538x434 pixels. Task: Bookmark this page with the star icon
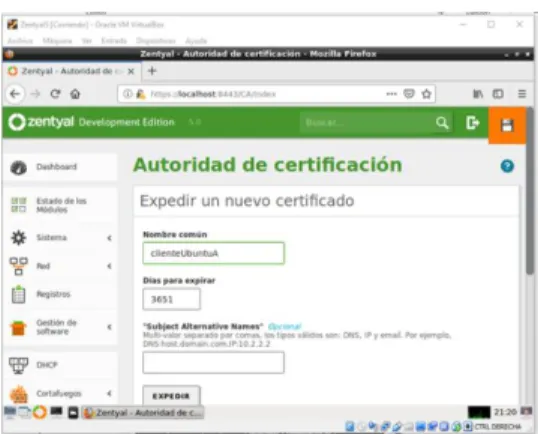coord(426,94)
